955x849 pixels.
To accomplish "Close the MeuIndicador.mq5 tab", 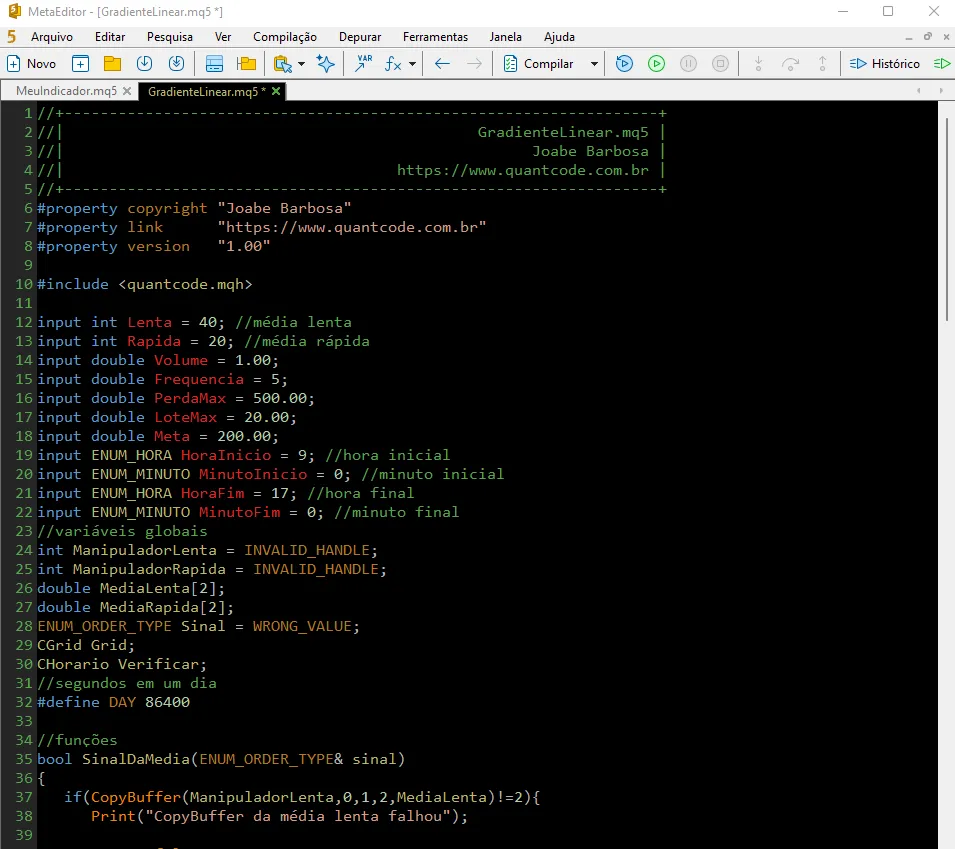I will point(127,91).
